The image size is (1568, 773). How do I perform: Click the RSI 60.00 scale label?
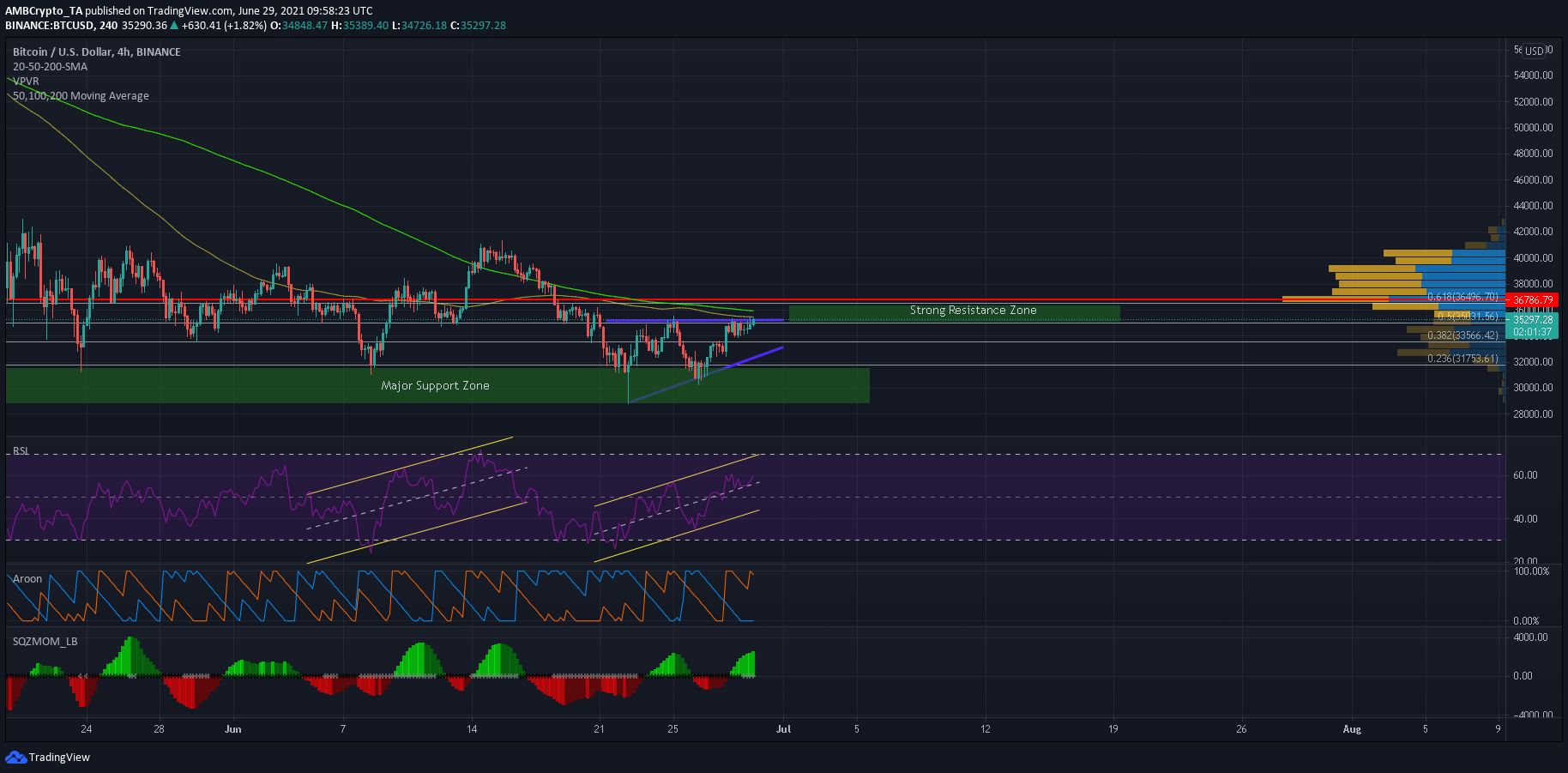pos(1525,475)
